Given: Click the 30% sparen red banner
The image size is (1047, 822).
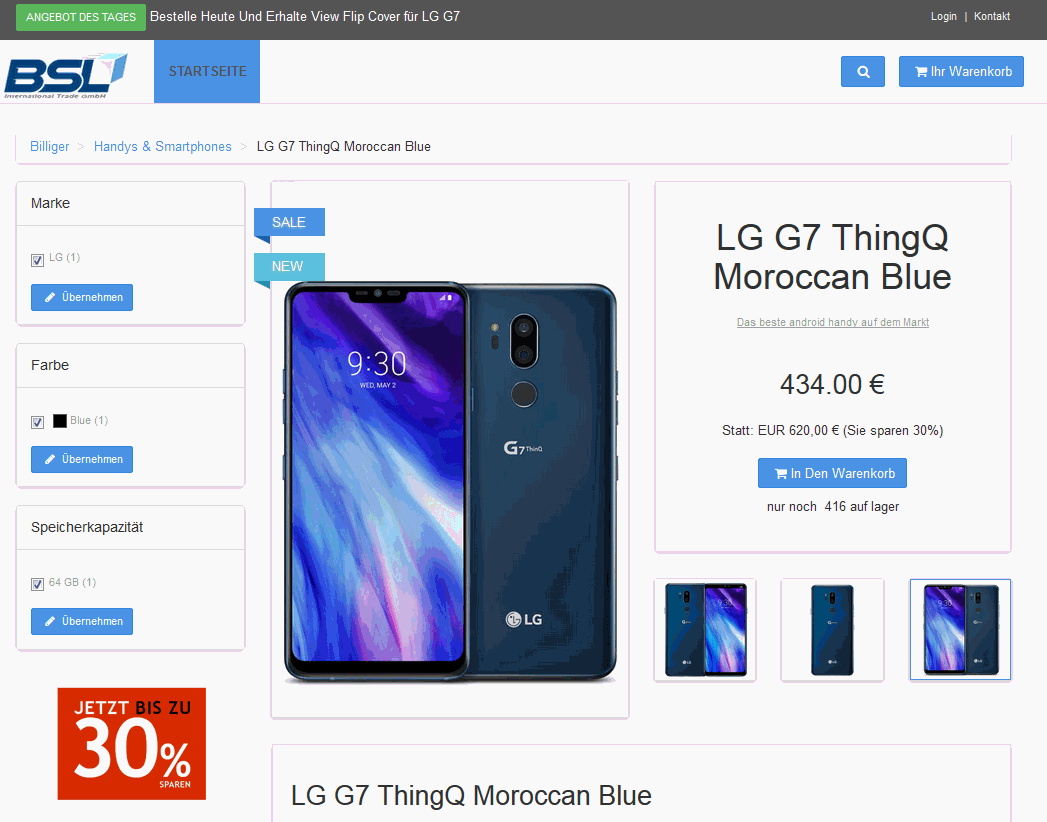Looking at the screenshot, I should click(132, 744).
